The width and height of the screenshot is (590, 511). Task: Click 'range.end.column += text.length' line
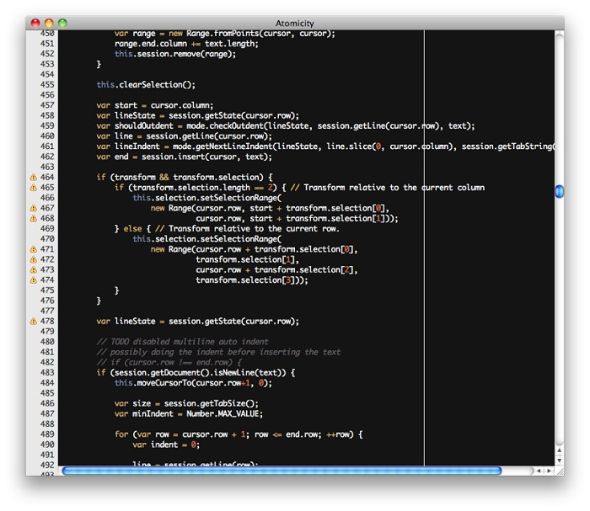coord(187,44)
